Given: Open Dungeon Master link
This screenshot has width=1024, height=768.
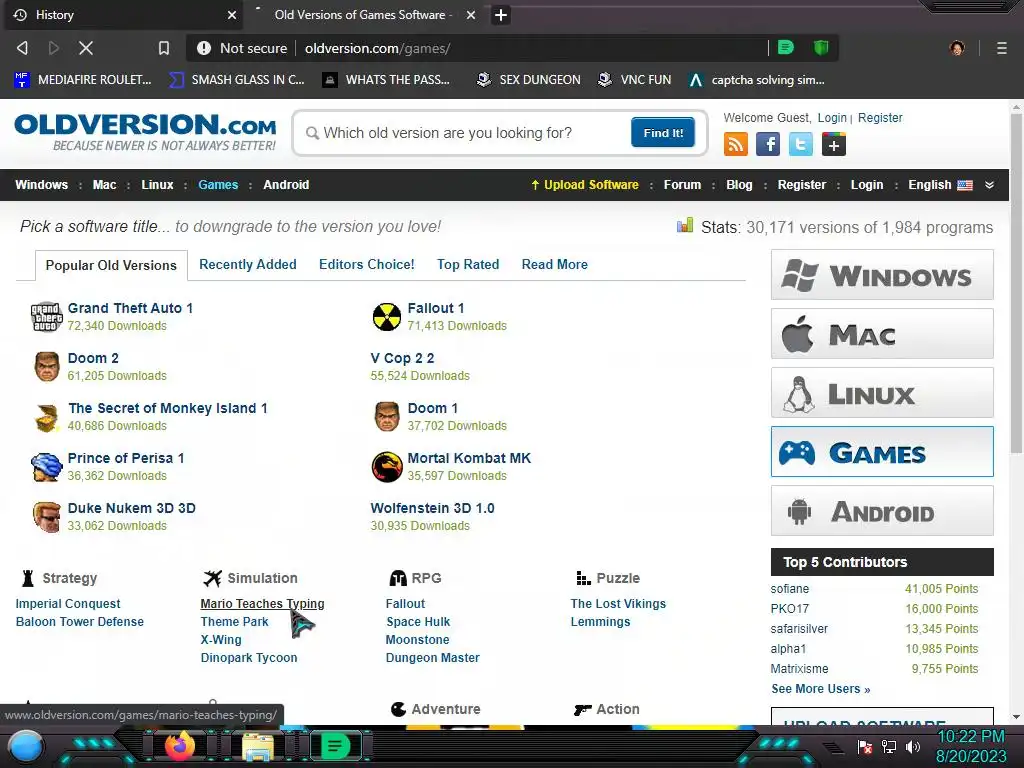Looking at the screenshot, I should [432, 658].
